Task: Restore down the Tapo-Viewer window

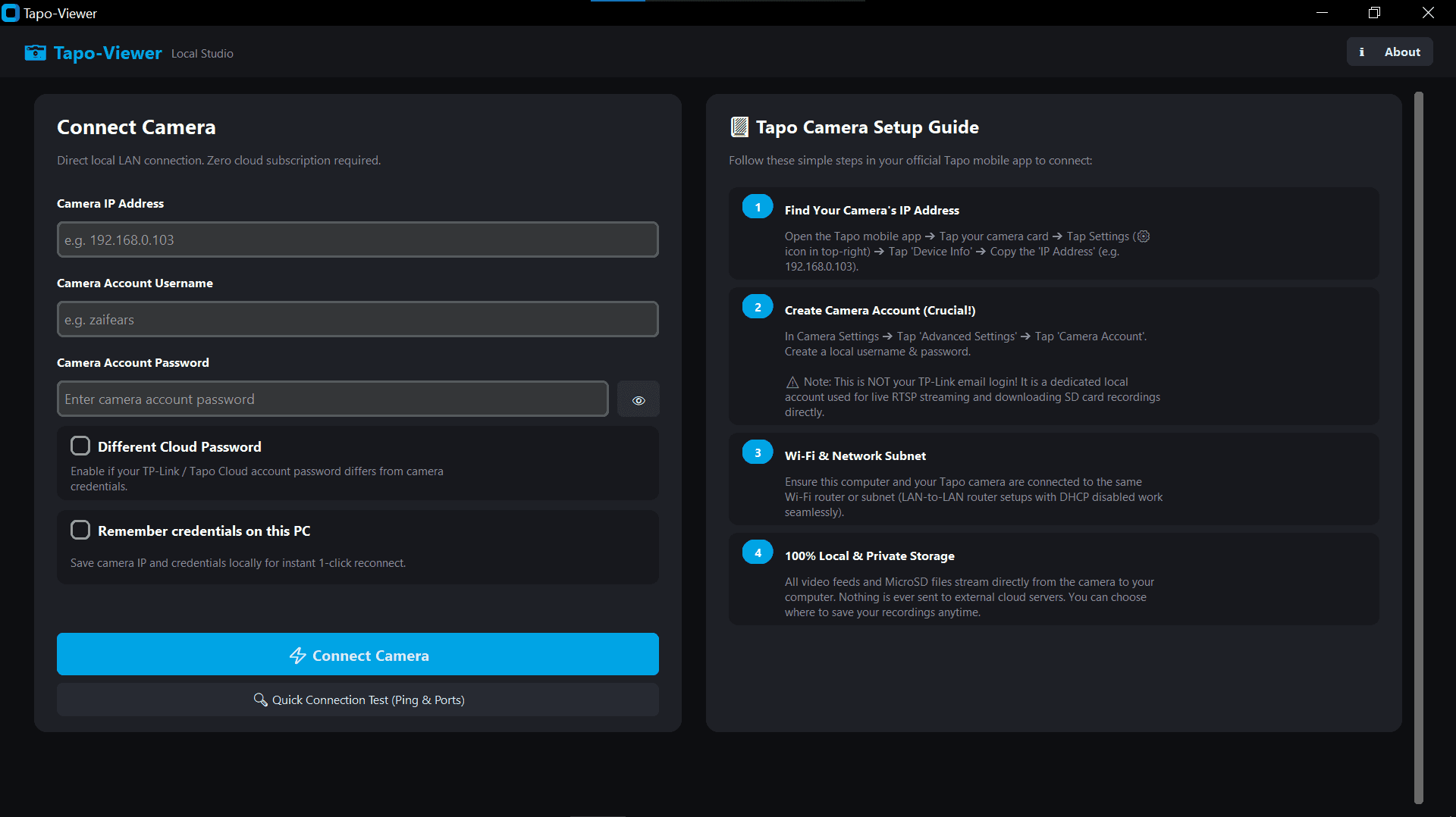Action: point(1374,13)
